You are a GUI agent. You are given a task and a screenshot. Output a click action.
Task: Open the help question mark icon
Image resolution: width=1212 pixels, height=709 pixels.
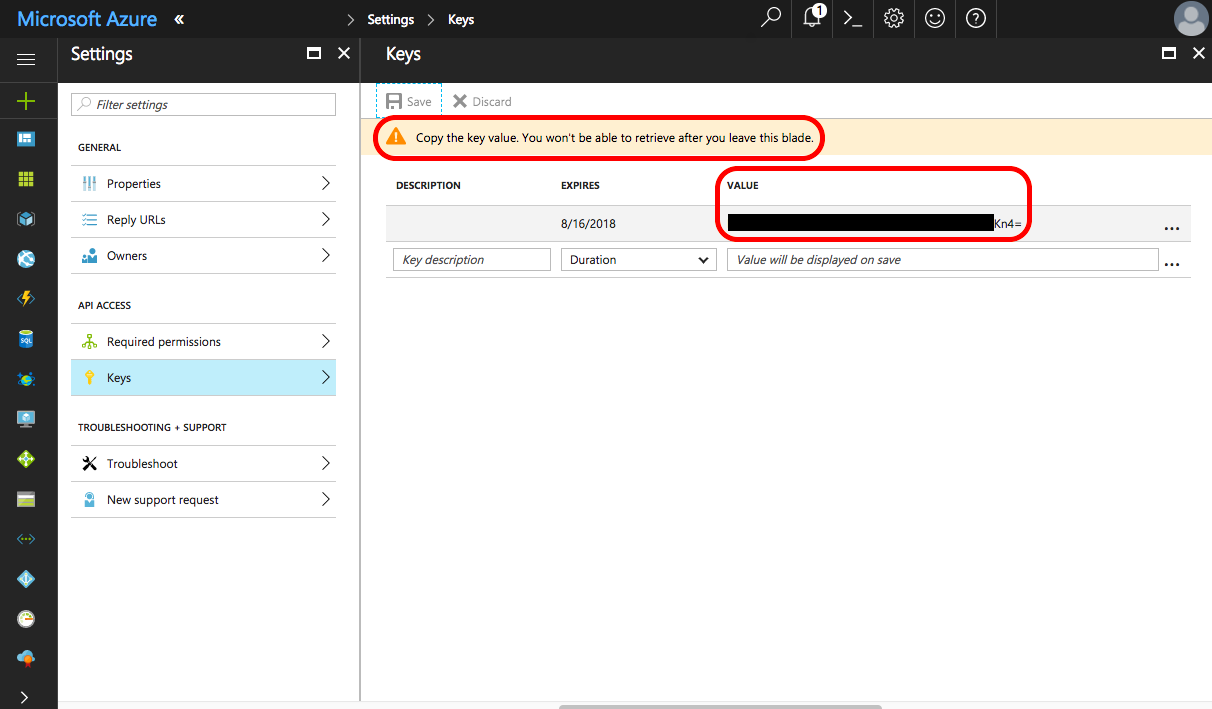[x=976, y=18]
